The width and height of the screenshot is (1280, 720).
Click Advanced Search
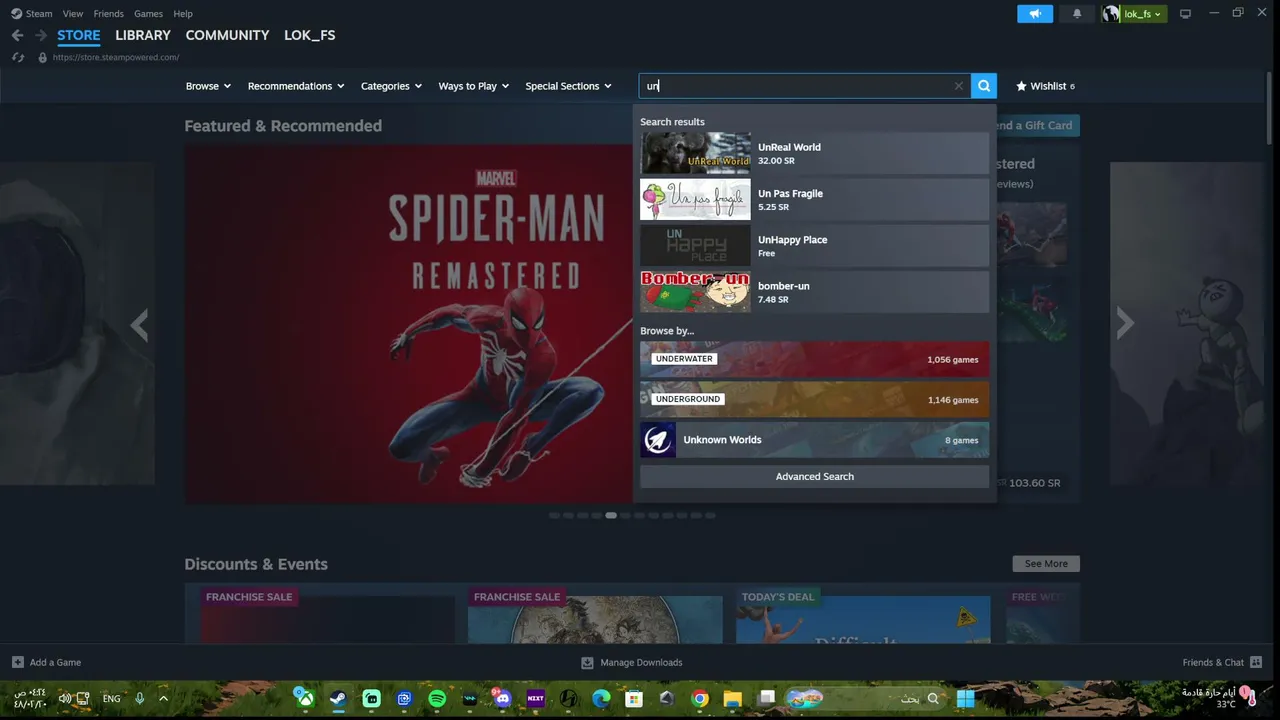coord(815,477)
